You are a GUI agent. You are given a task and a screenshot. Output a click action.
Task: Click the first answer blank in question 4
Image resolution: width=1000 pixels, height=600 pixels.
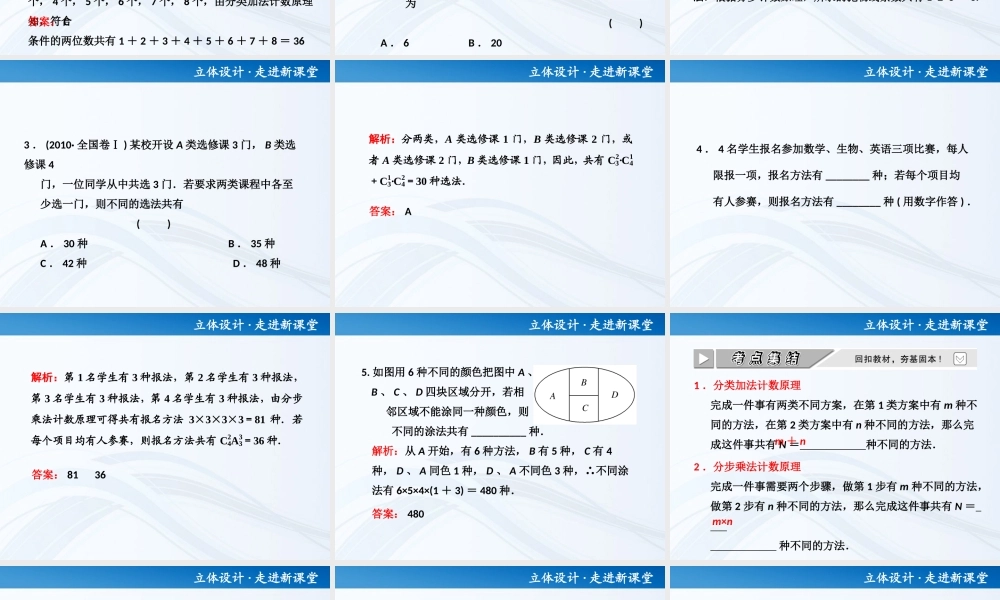847,175
